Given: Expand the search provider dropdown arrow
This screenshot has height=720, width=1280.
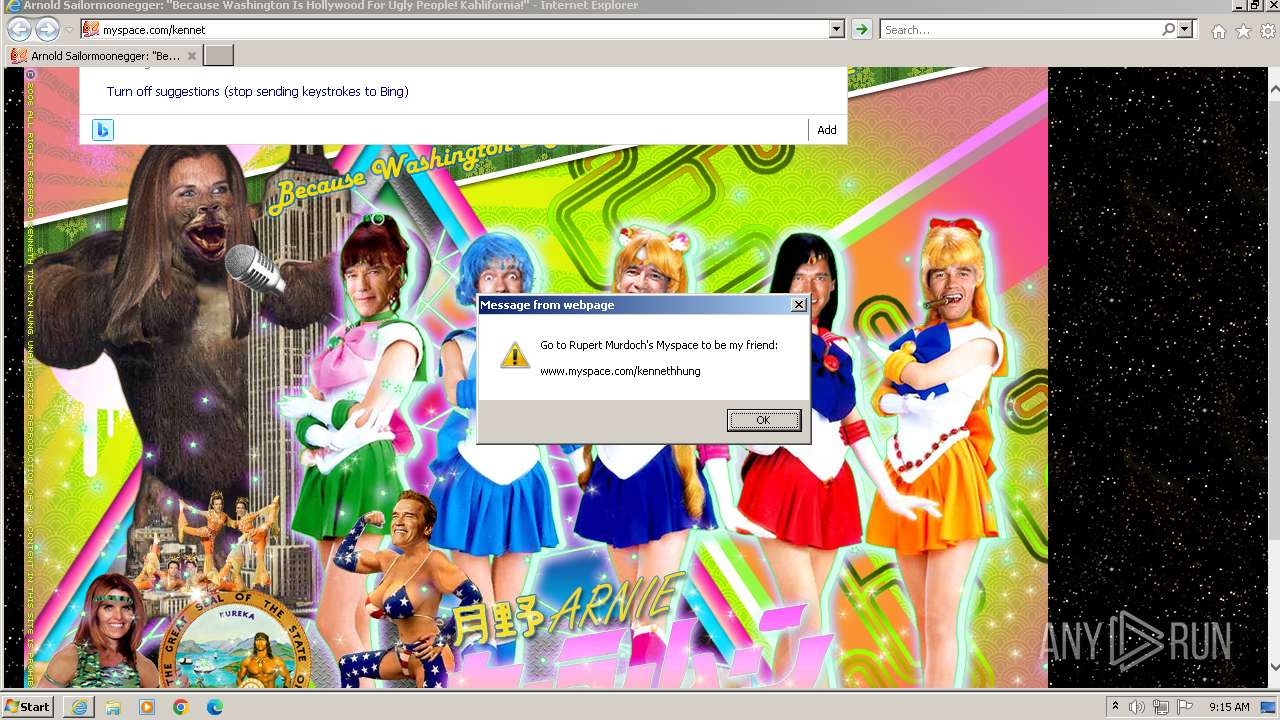Looking at the screenshot, I should pyautogui.click(x=1185, y=30).
